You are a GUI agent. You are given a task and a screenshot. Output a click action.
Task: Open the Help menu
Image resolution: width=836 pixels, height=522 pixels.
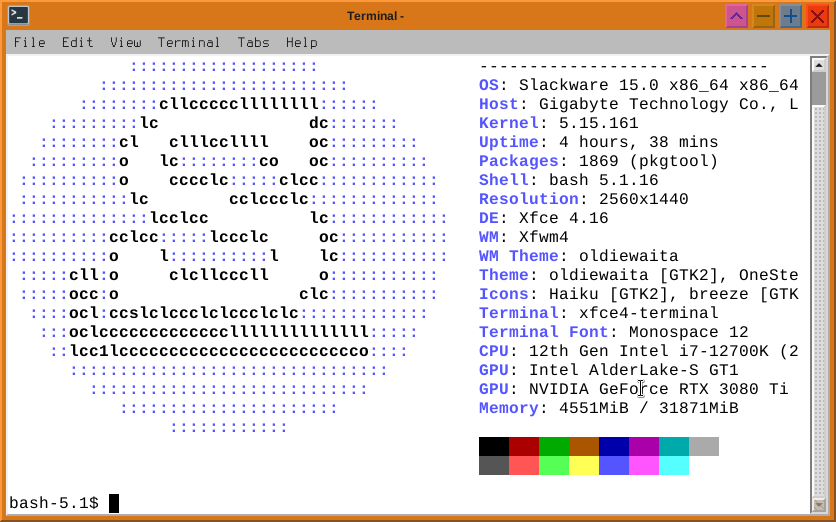(x=302, y=43)
